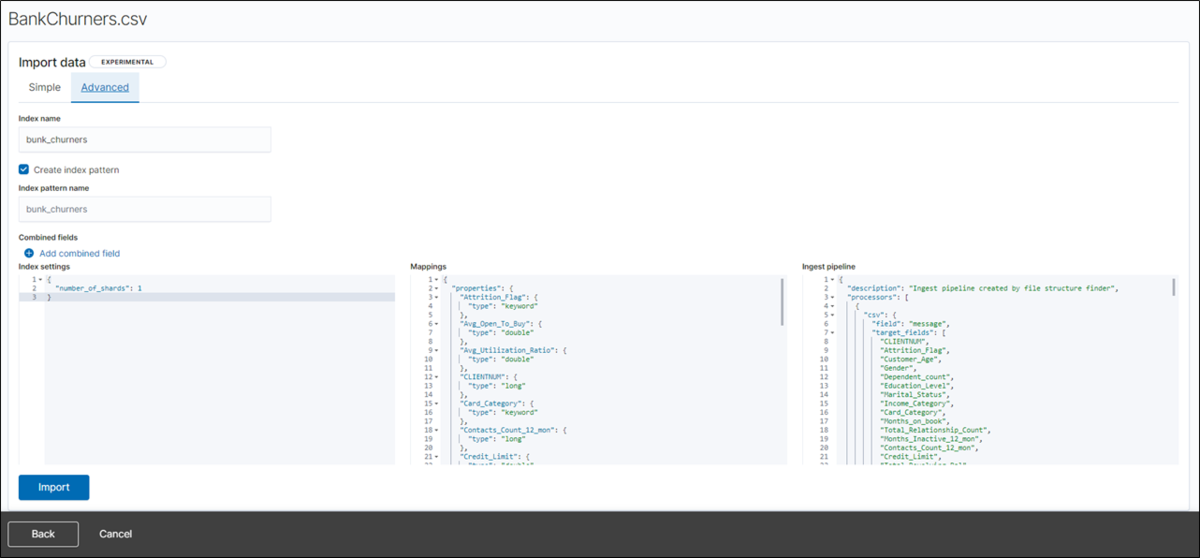Click "Income_Category" in the target fields

pos(918,403)
